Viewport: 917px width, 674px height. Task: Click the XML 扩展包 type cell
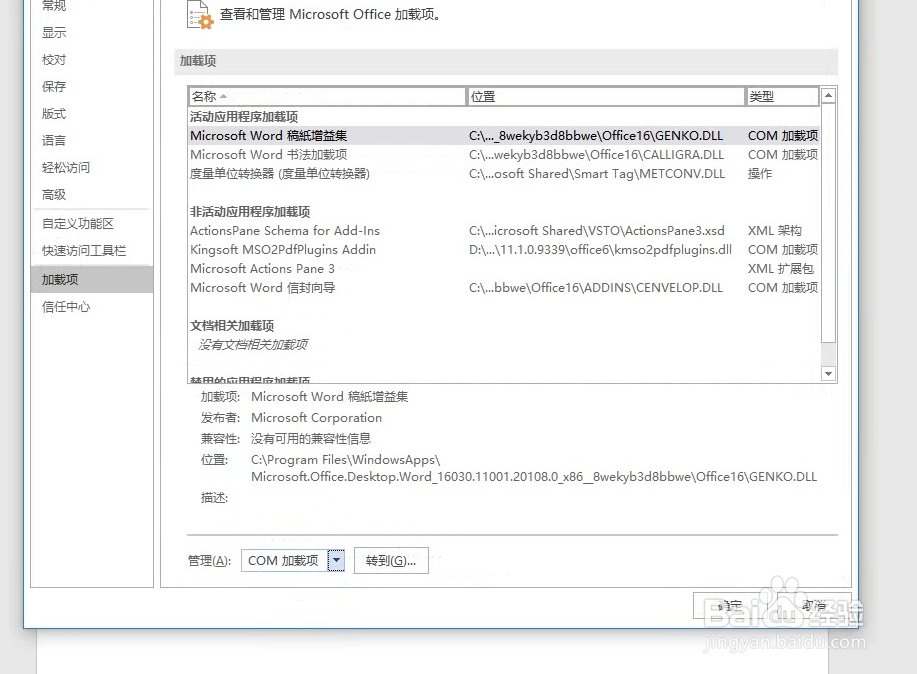[x=781, y=269]
